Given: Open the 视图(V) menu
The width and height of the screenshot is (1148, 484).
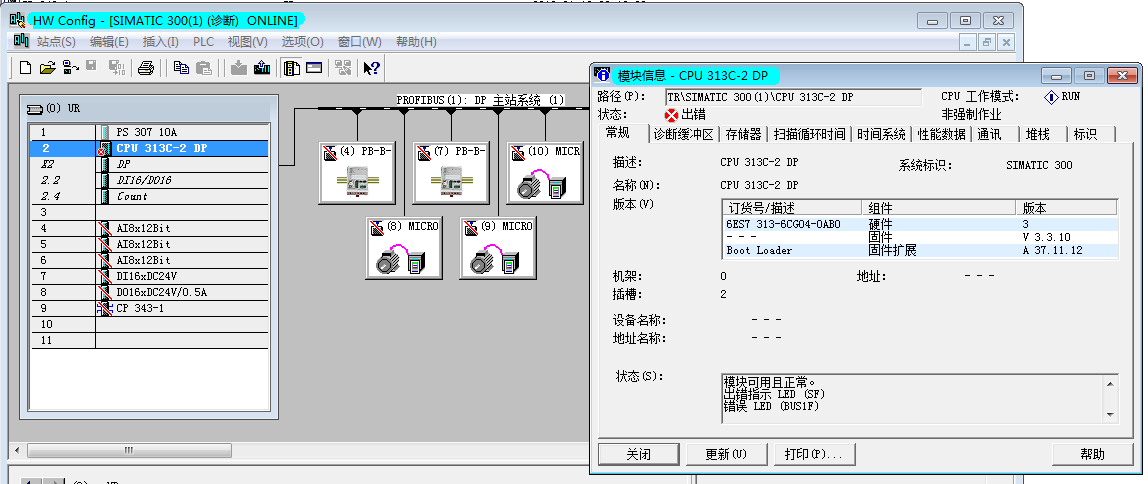Looking at the screenshot, I should [247, 42].
